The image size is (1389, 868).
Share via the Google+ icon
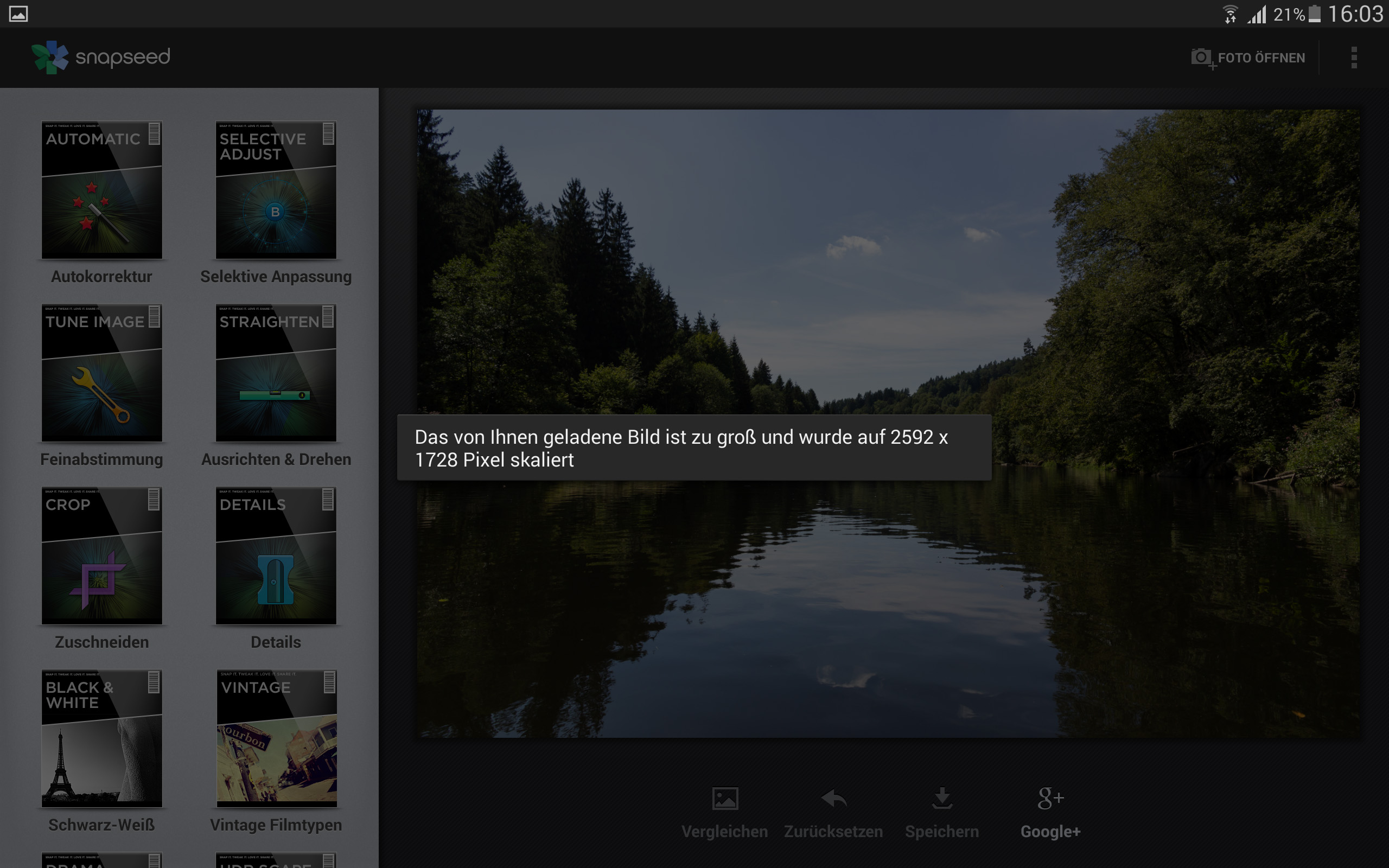pos(1050,799)
